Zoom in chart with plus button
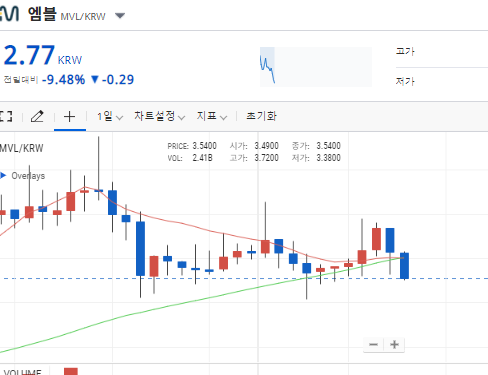The image size is (488, 375). [x=394, y=344]
